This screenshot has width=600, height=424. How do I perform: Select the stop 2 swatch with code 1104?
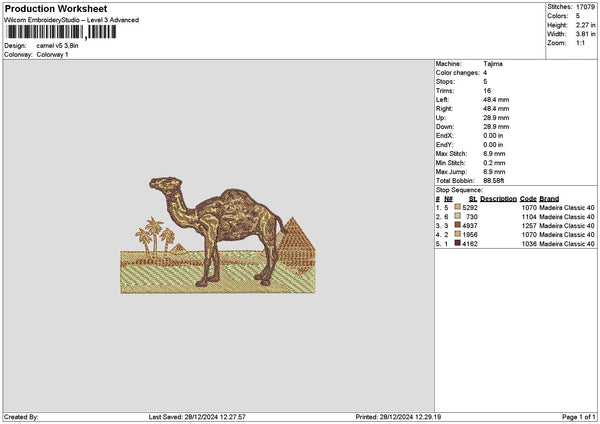[x=459, y=216]
